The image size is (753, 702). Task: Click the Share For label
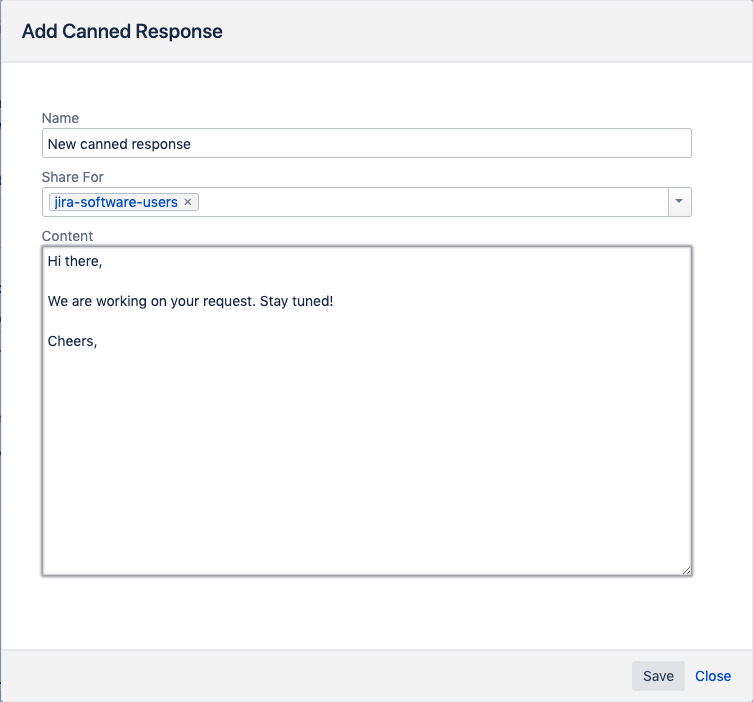73,177
